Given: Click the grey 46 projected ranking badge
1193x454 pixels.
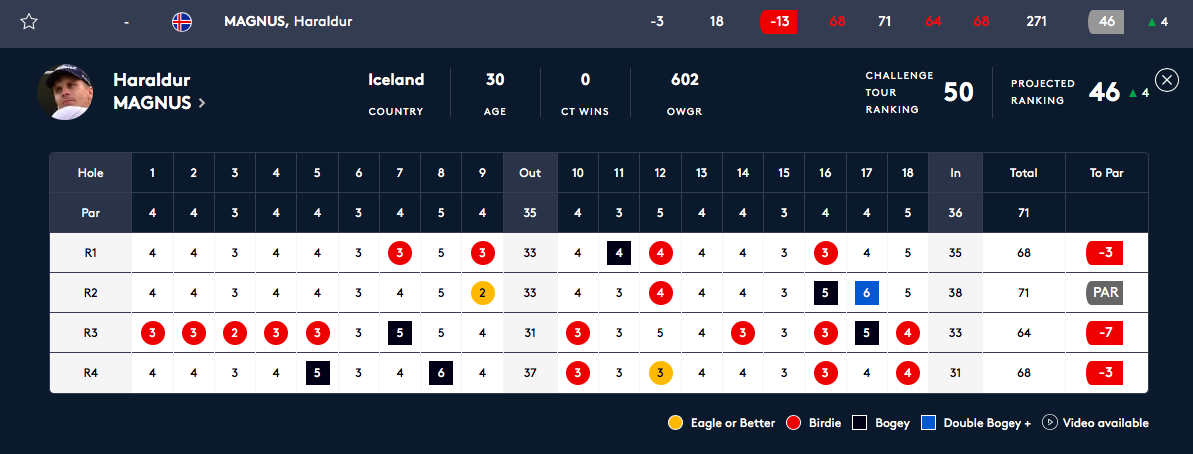Looking at the screenshot, I should pyautogui.click(x=1106, y=22).
